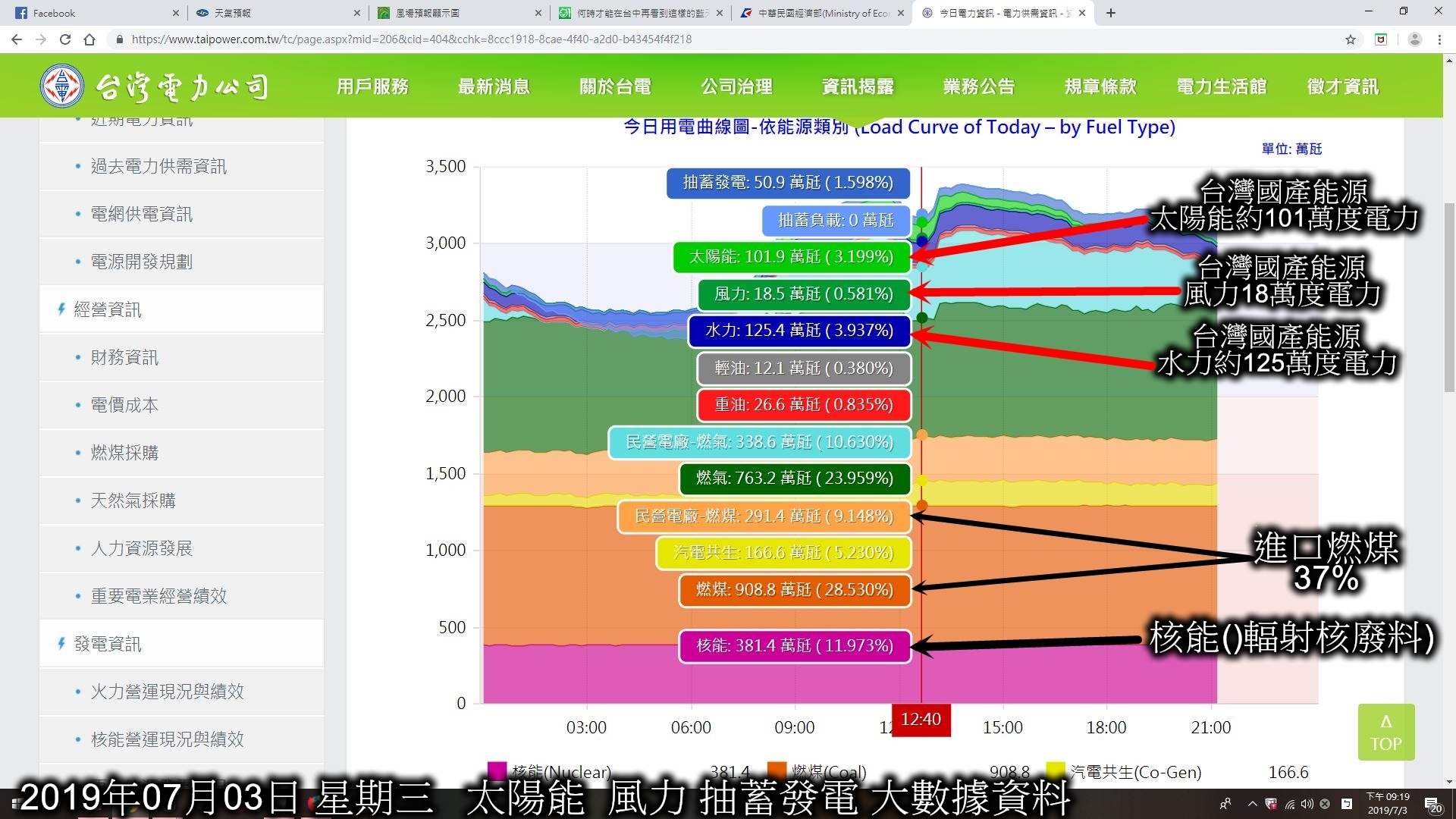Open Wi-Fi network settings in tray

click(x=1290, y=804)
